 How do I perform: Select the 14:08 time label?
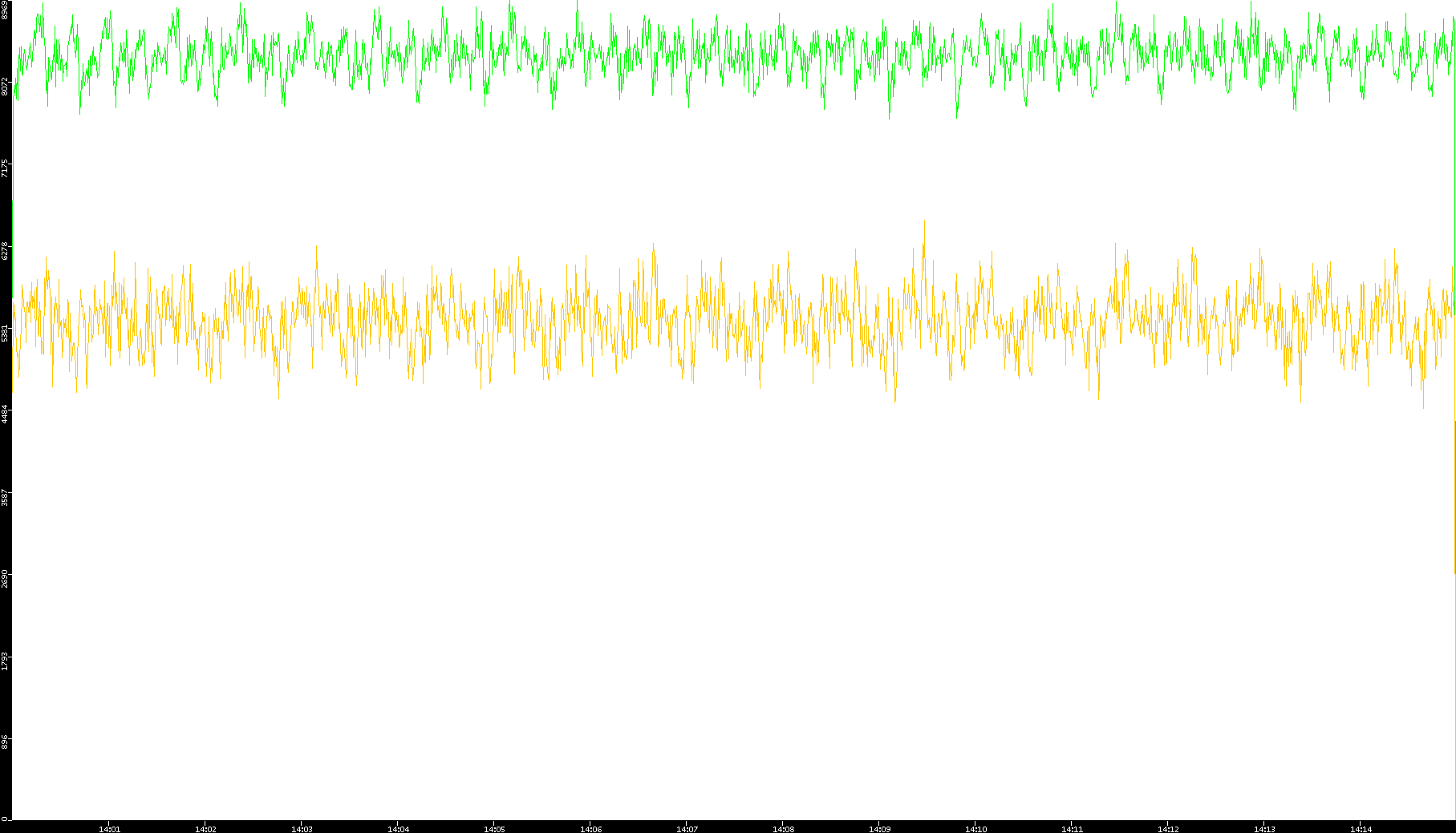[x=783, y=829]
